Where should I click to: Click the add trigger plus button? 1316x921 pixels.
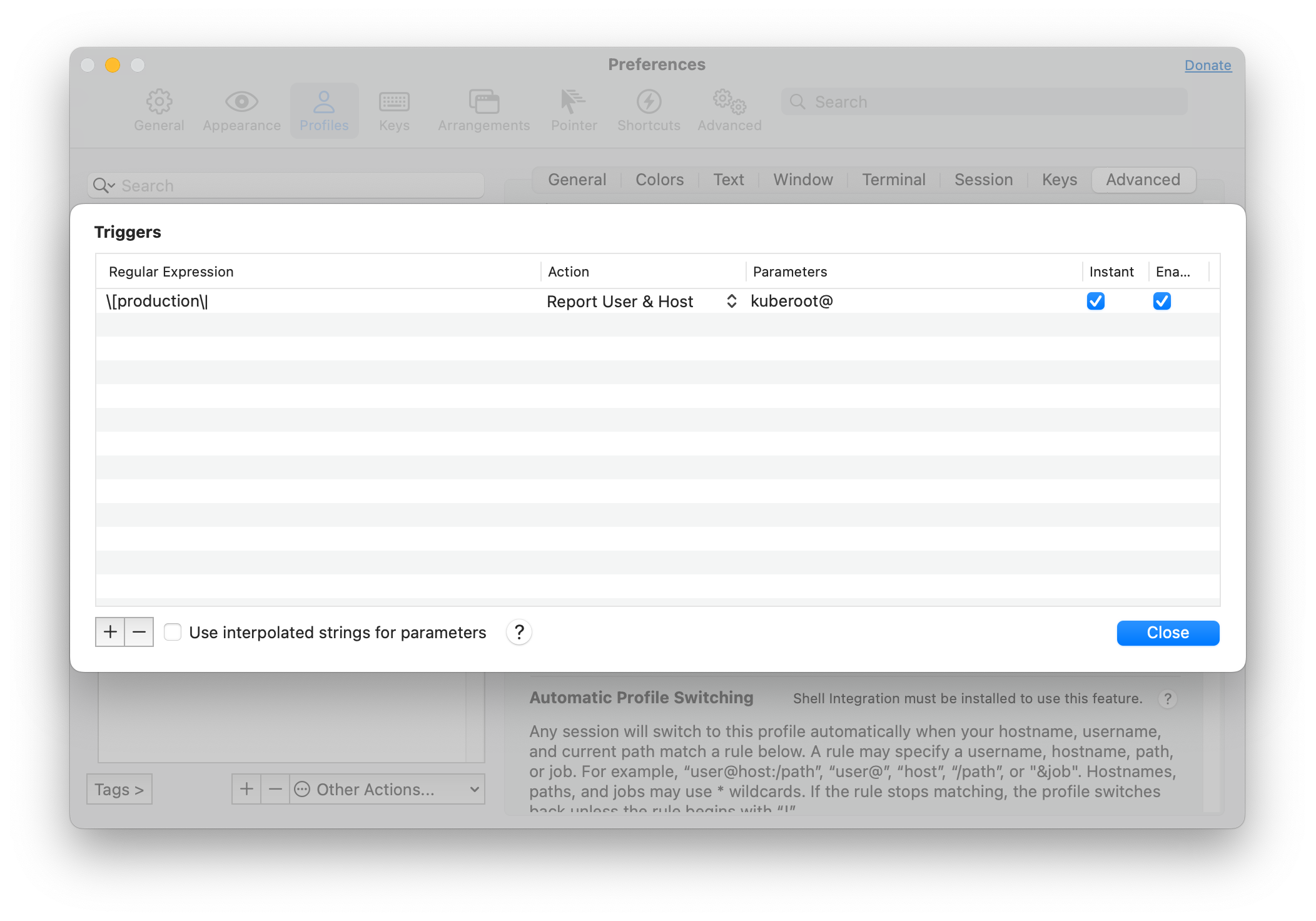coord(110,632)
